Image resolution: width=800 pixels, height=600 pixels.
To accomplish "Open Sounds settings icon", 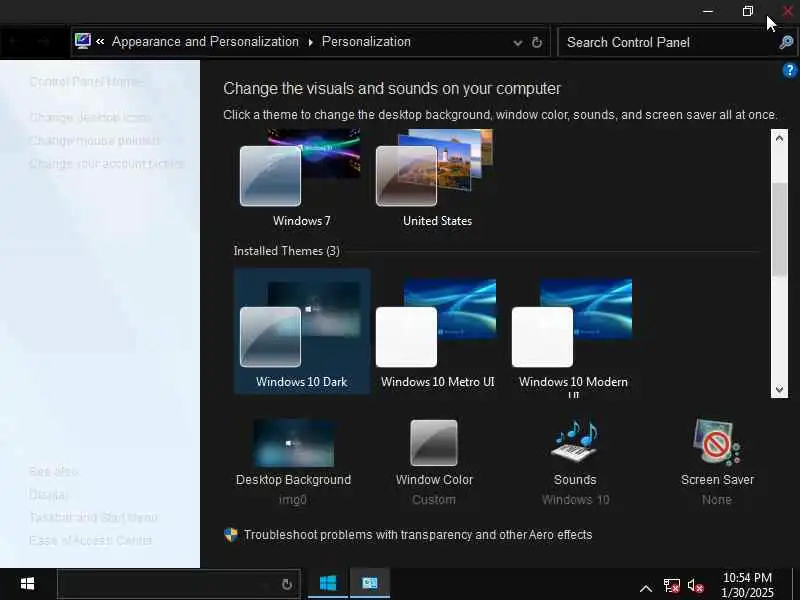I will click(575, 442).
